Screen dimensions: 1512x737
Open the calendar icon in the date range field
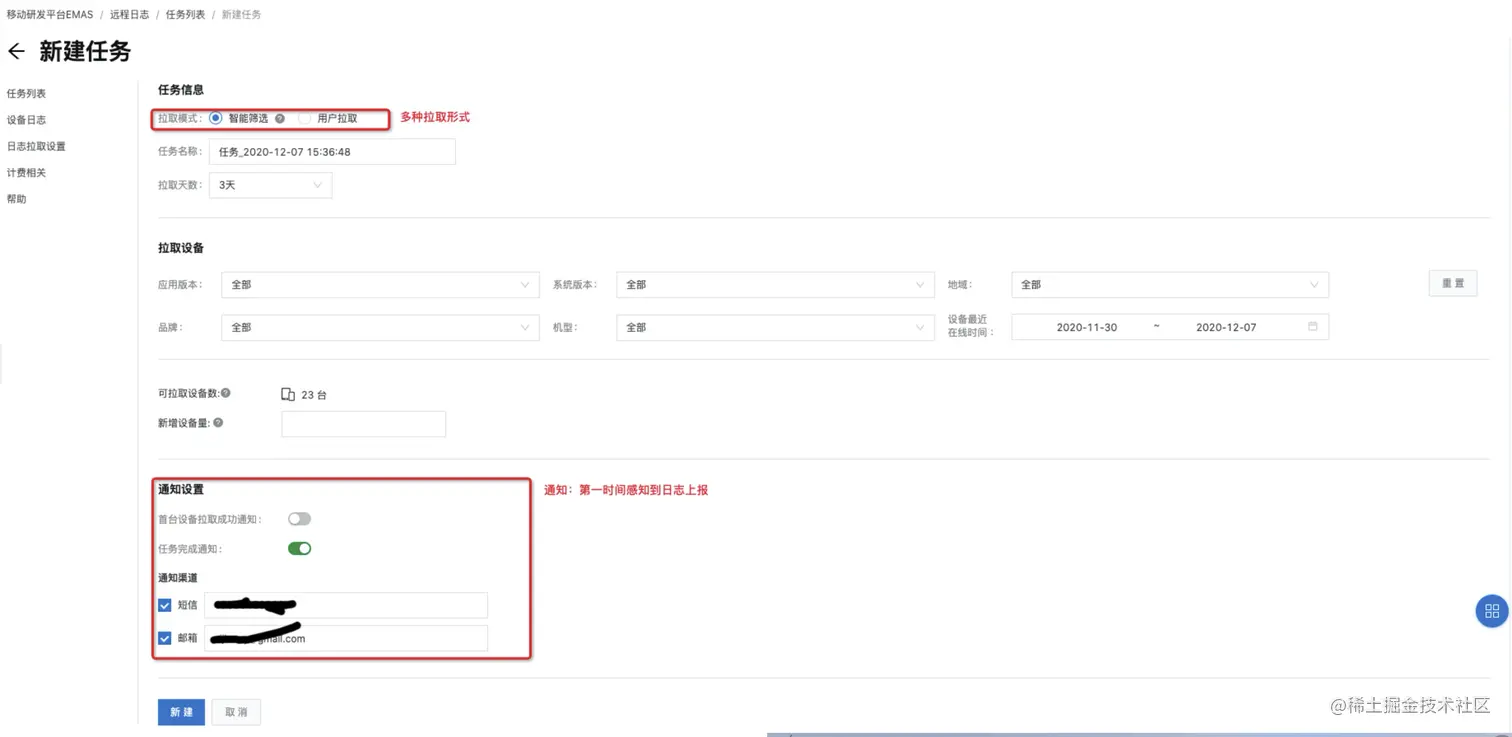1313,327
